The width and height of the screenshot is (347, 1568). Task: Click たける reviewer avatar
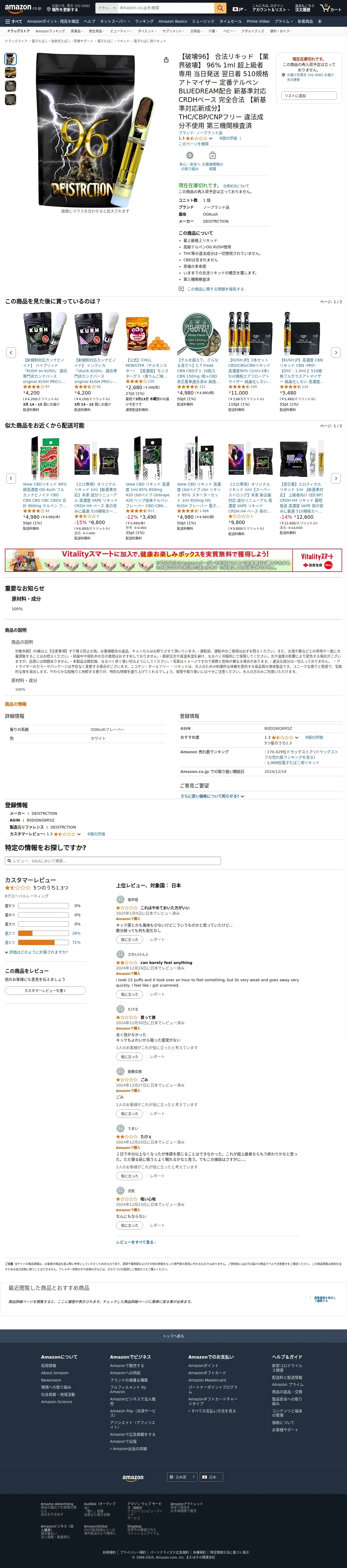pyautogui.click(x=120, y=1009)
